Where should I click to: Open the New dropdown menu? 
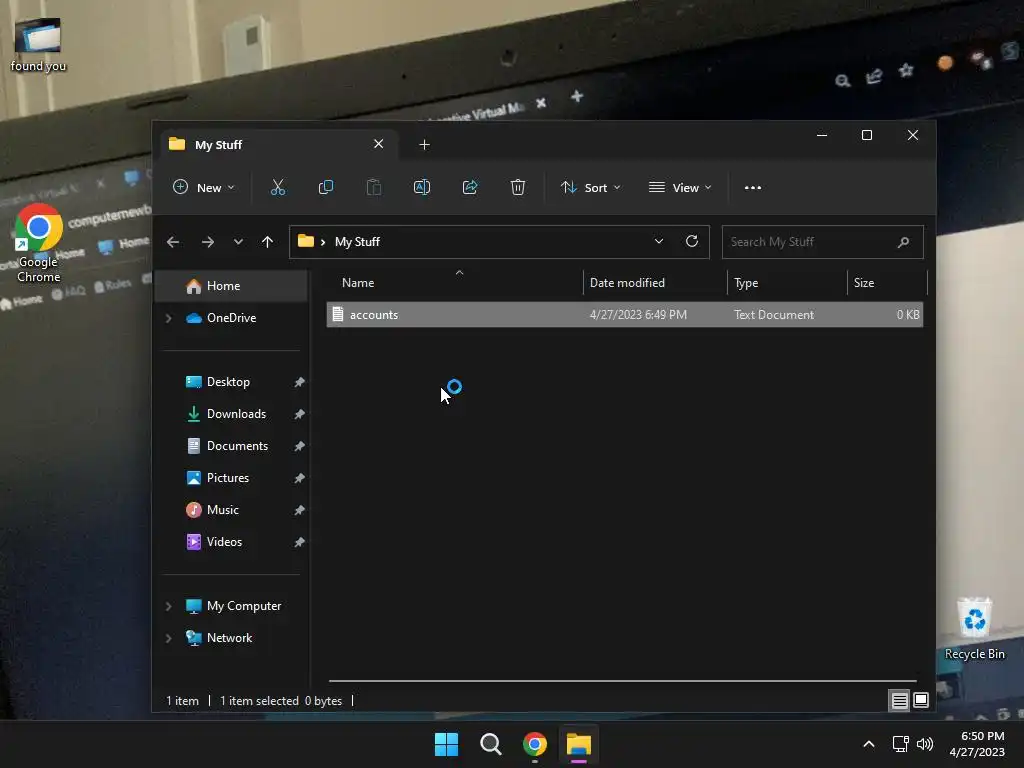click(203, 187)
